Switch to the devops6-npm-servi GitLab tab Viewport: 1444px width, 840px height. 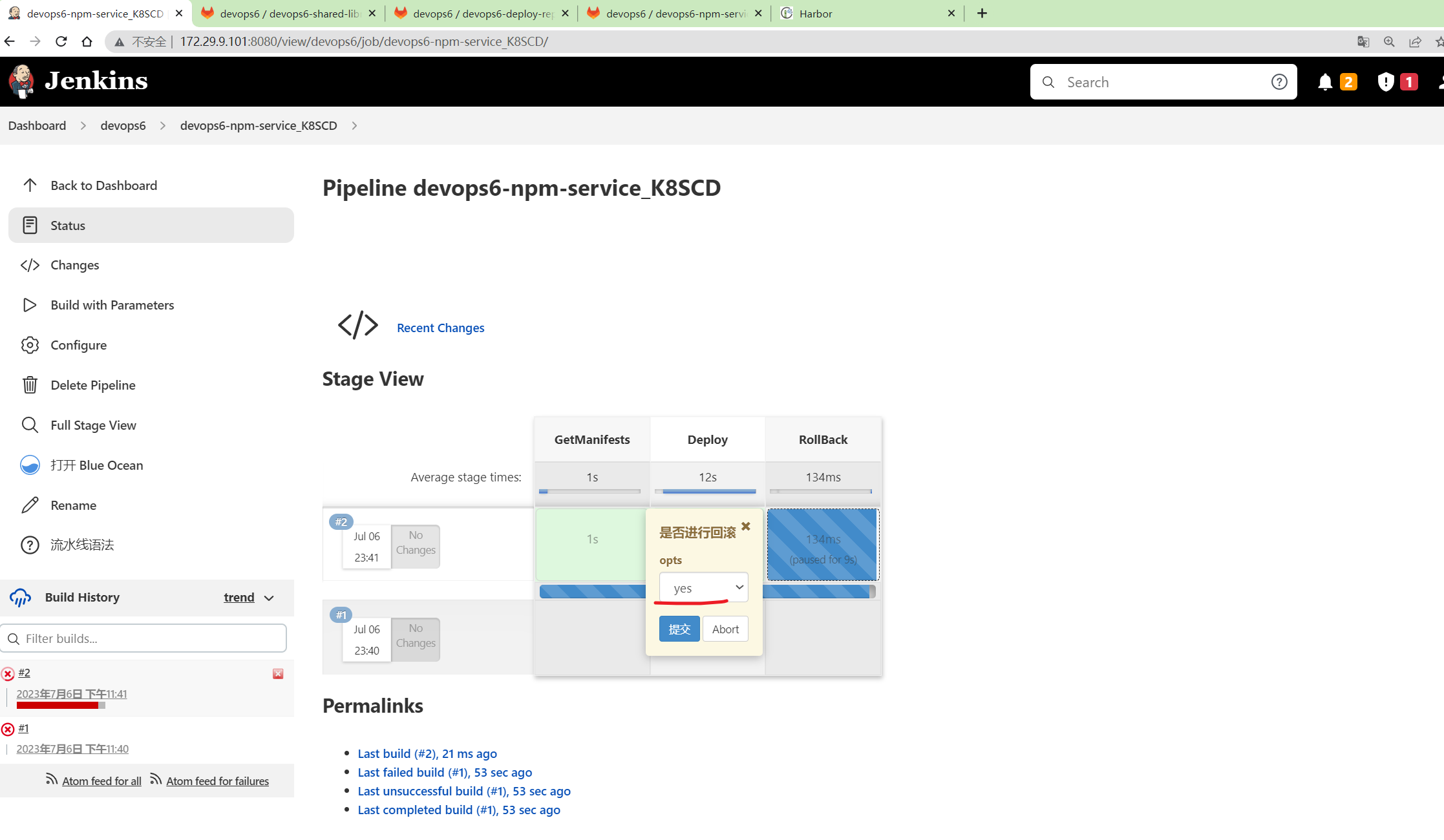tap(674, 13)
